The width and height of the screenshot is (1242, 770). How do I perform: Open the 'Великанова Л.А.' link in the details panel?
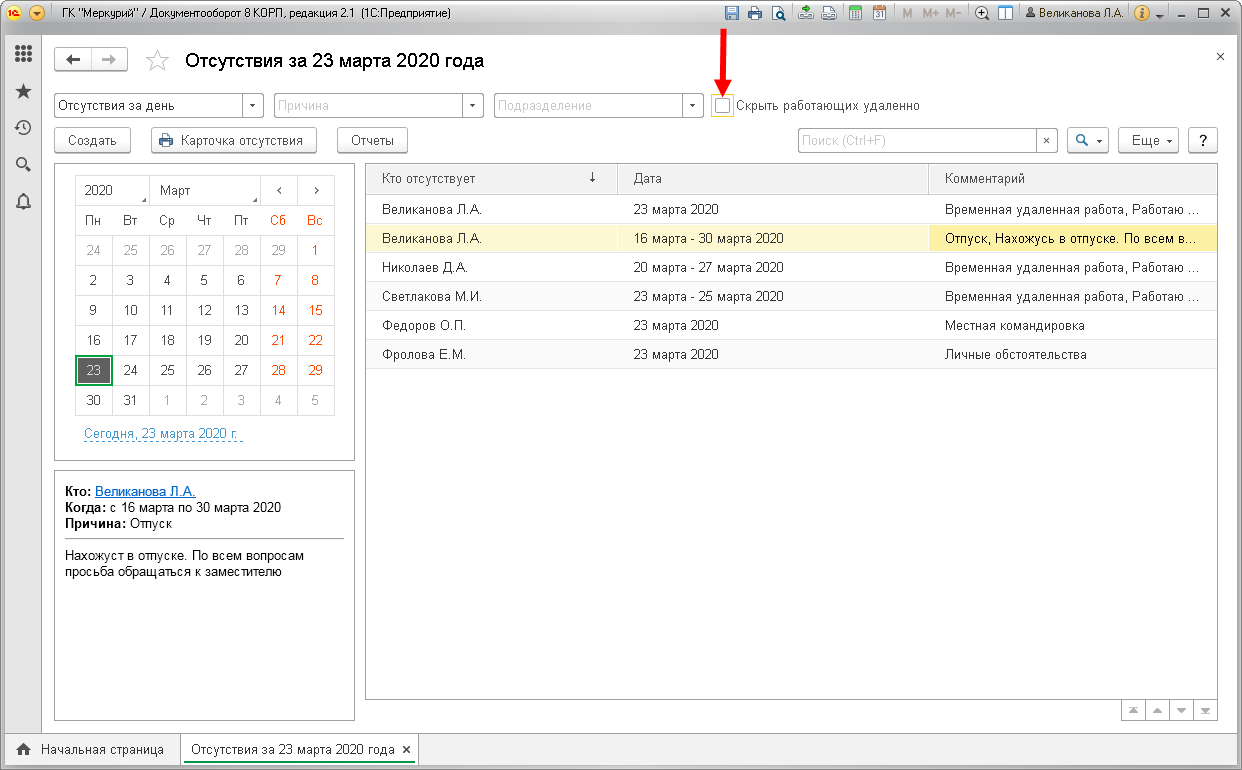145,491
